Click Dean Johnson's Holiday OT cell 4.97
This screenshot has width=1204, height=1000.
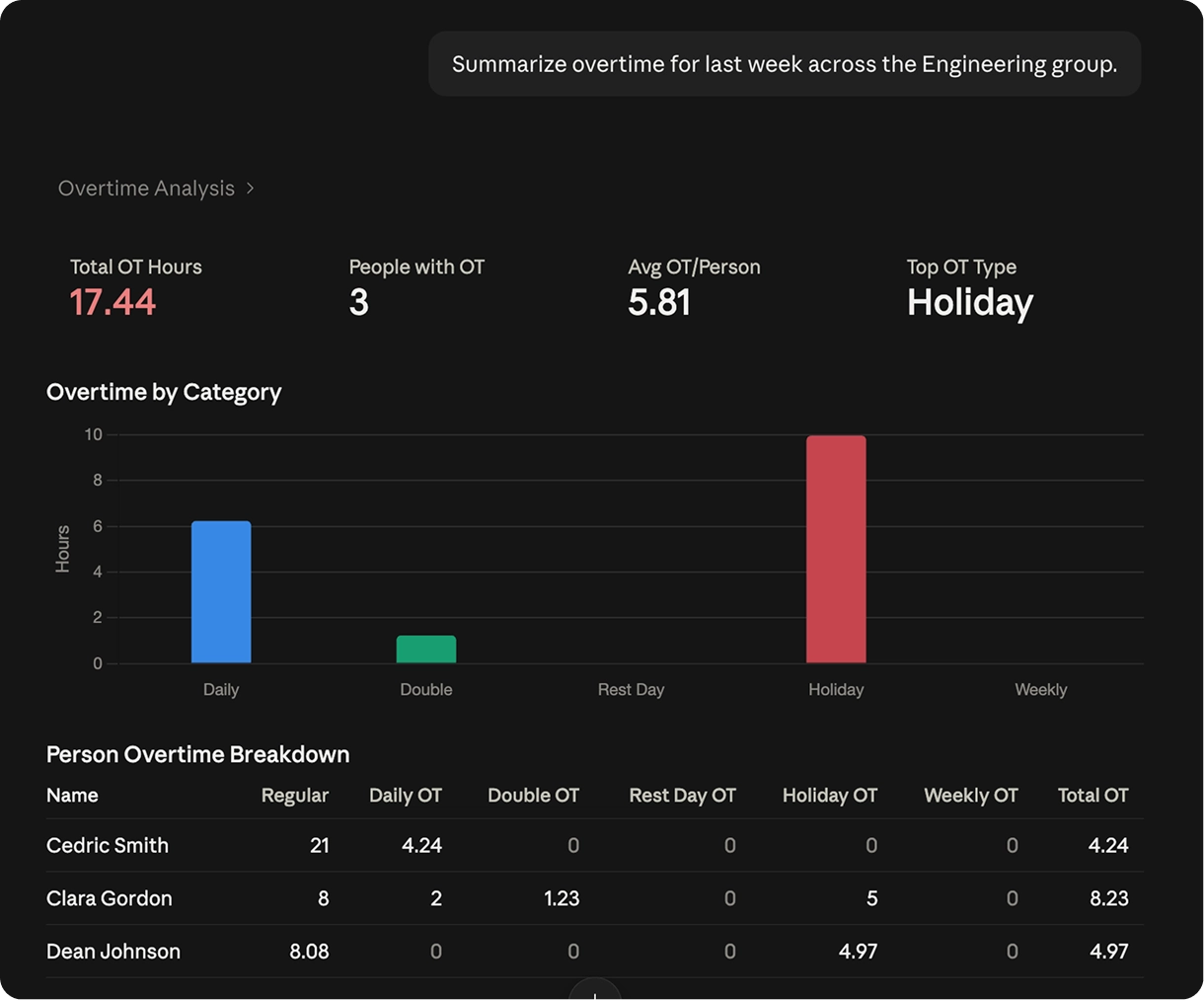859,953
